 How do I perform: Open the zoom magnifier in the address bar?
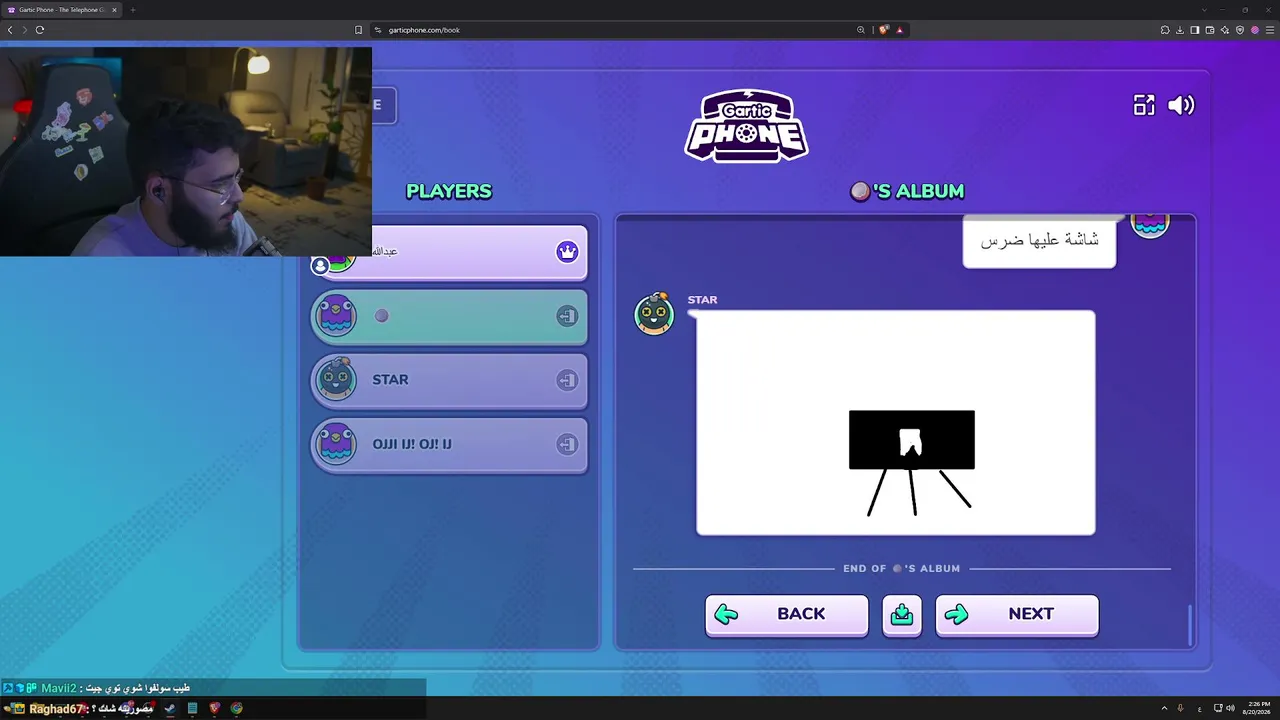coord(860,30)
